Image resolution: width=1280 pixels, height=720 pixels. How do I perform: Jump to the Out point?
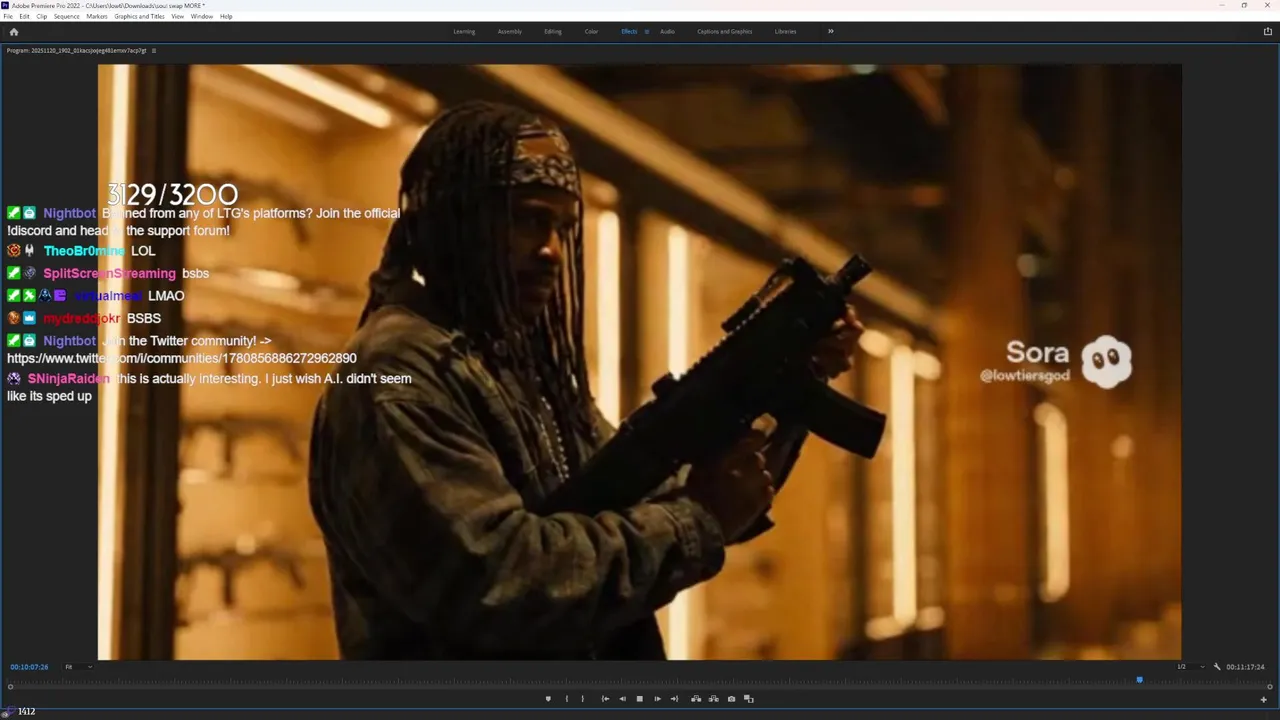[674, 699]
